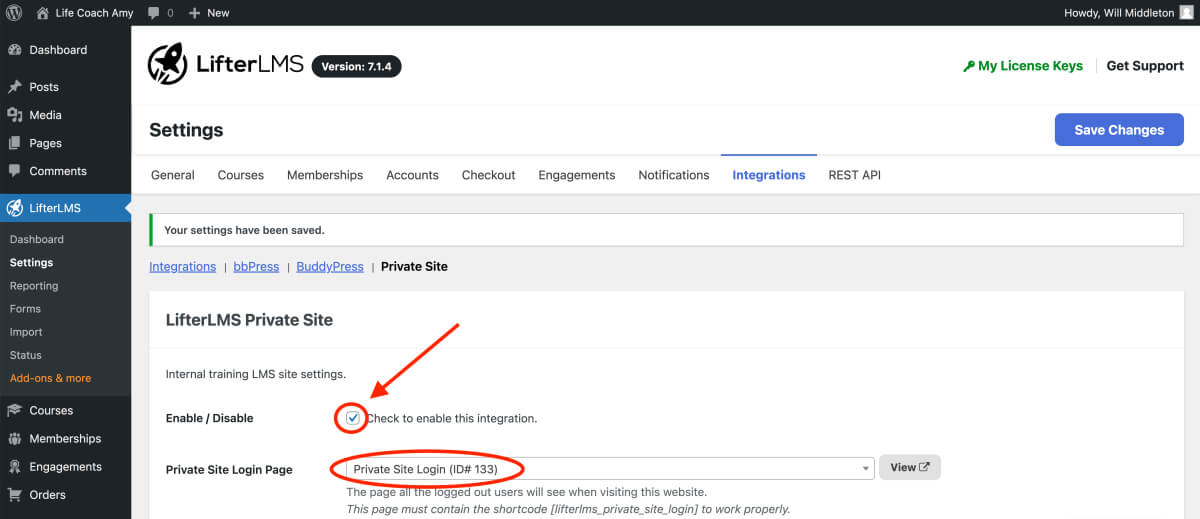This screenshot has height=519, width=1200.
Task: Open the REST API settings tab
Action: click(855, 175)
